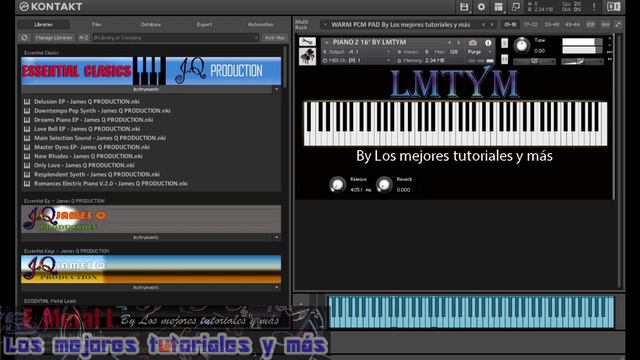Toggle A-Z library sorting

tap(83, 38)
